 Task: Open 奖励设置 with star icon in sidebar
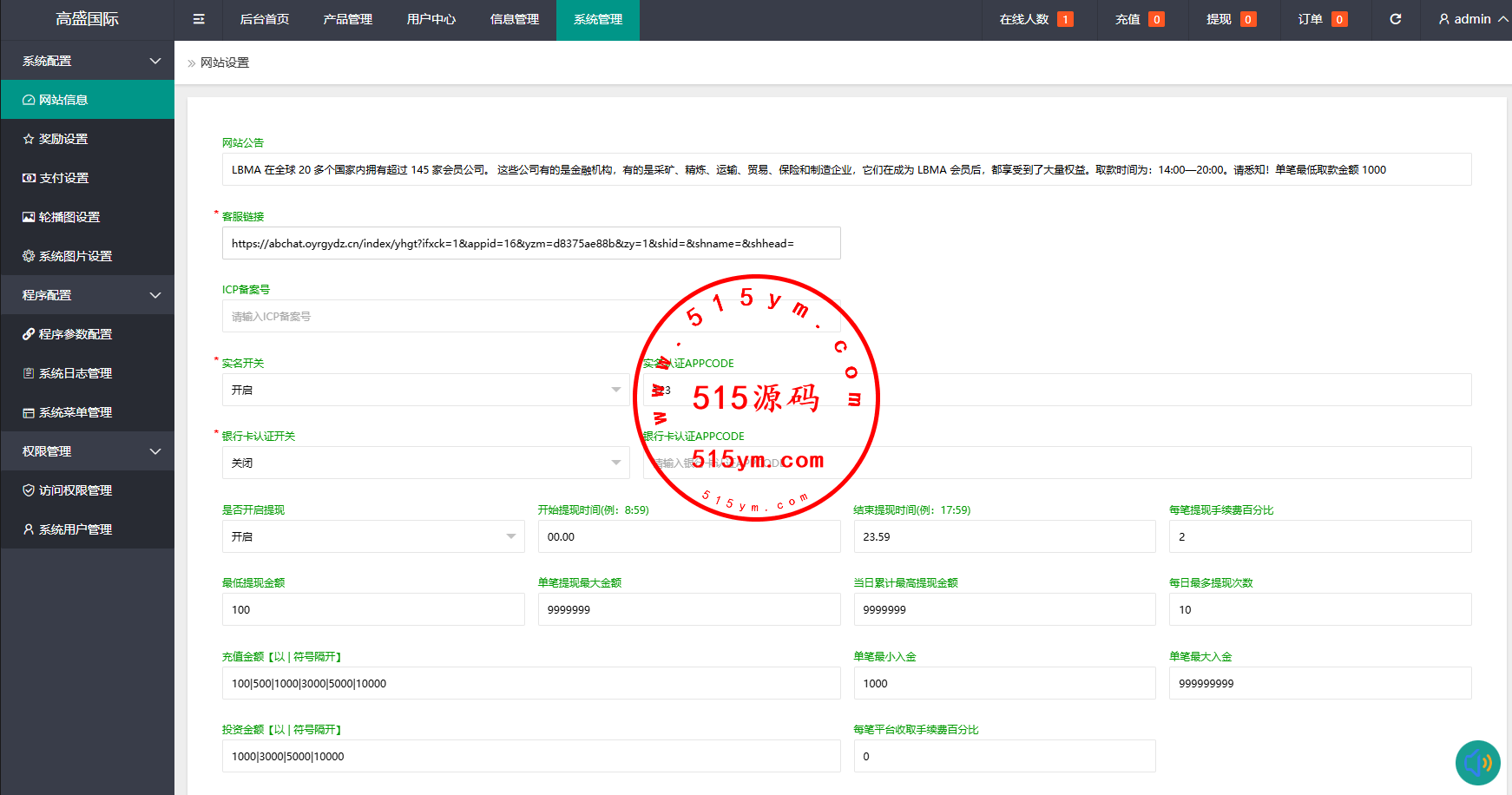coord(63,139)
